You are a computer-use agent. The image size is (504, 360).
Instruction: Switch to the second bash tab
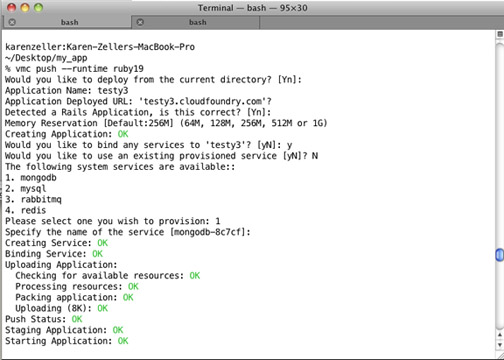195,22
